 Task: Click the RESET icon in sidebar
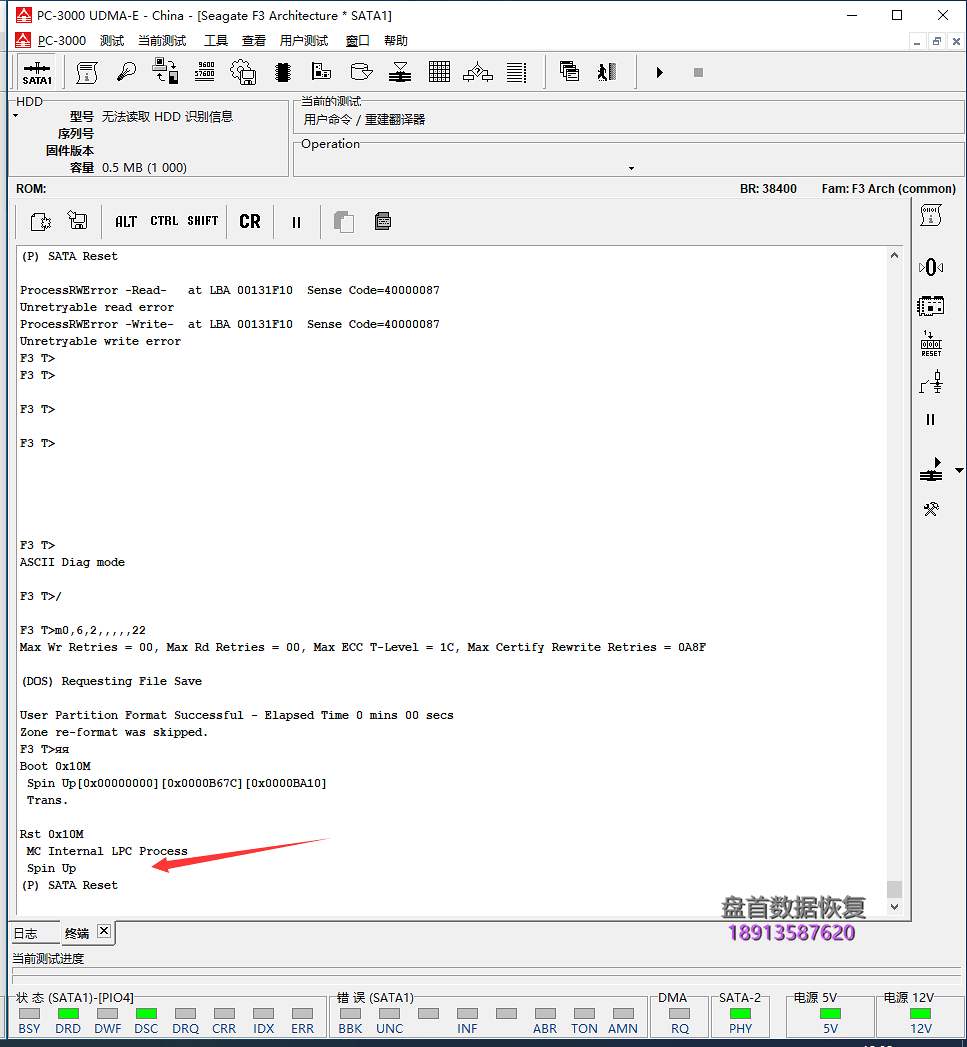[x=931, y=343]
